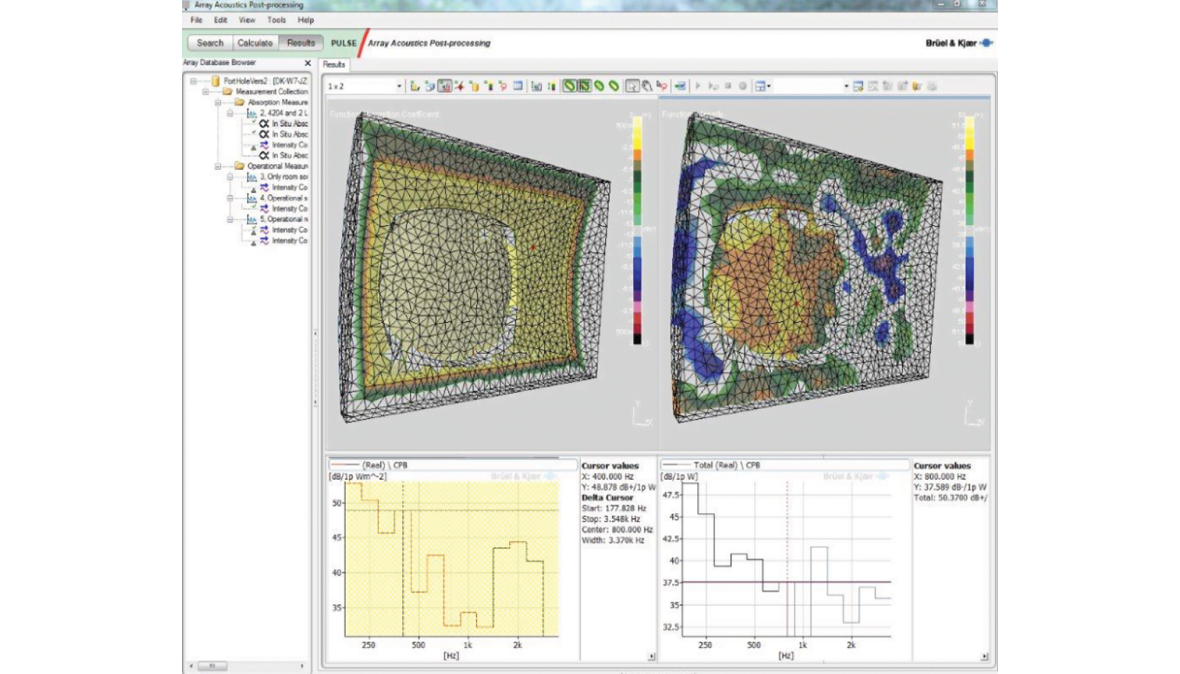Select the '3. Only room' measurement tree item
Screen dimensions: 1180x674
pyautogui.click(x=283, y=176)
